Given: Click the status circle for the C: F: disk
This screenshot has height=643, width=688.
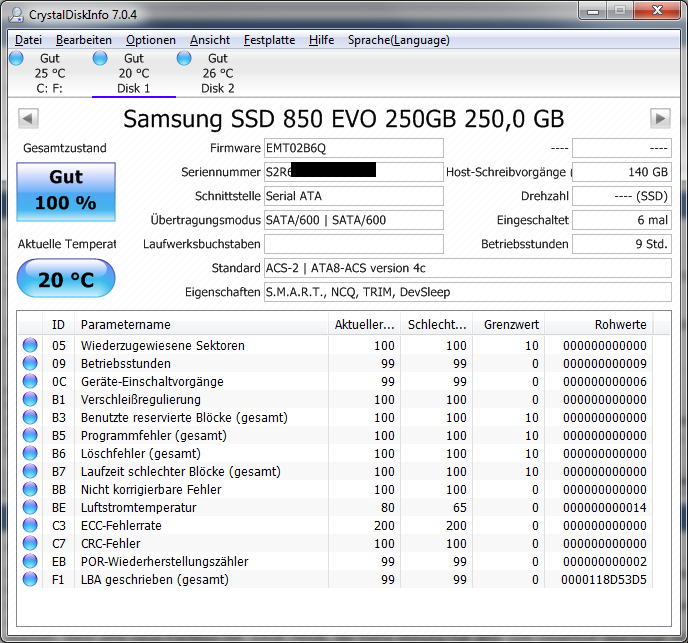Looking at the screenshot, I should point(16,58).
